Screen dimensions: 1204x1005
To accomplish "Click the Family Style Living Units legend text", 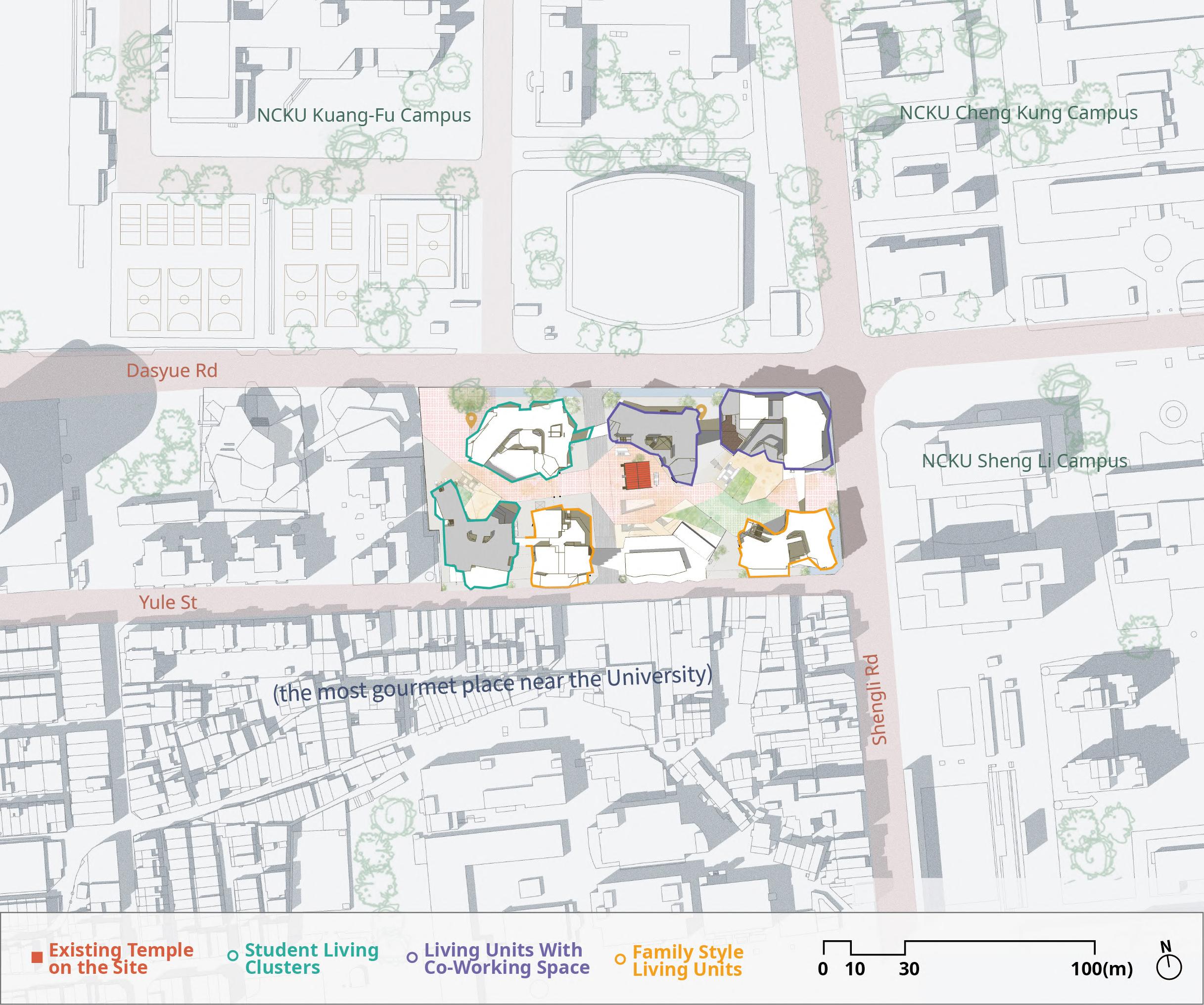I will [x=688, y=960].
